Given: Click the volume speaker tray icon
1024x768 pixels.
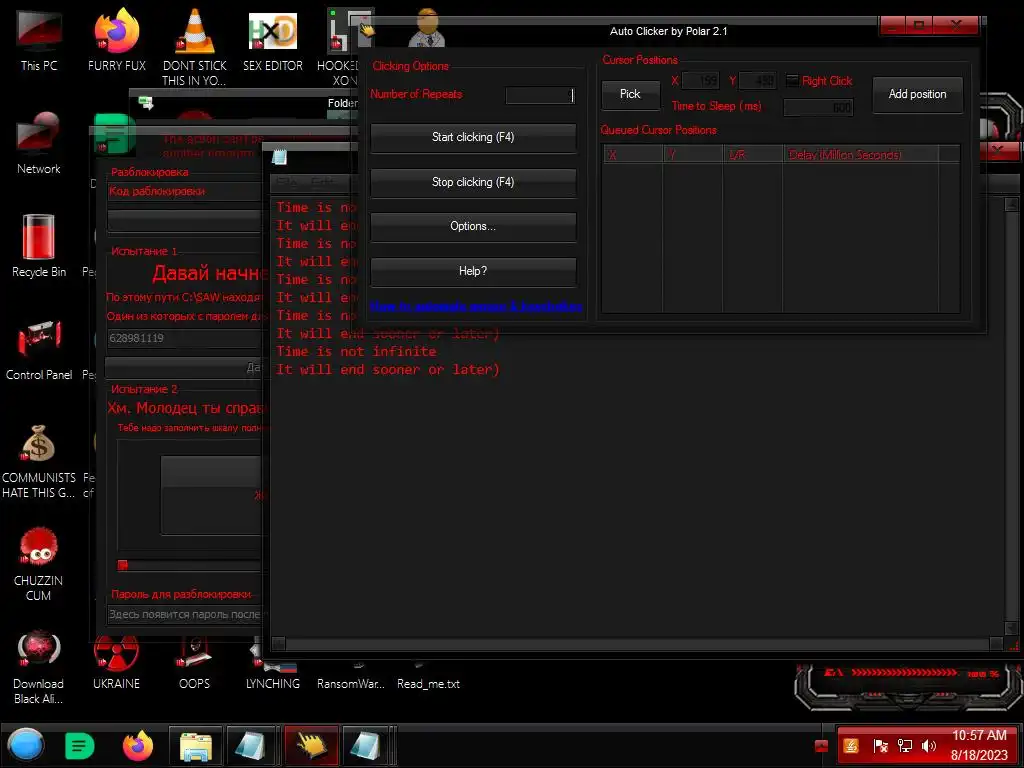Looking at the screenshot, I should coord(929,746).
